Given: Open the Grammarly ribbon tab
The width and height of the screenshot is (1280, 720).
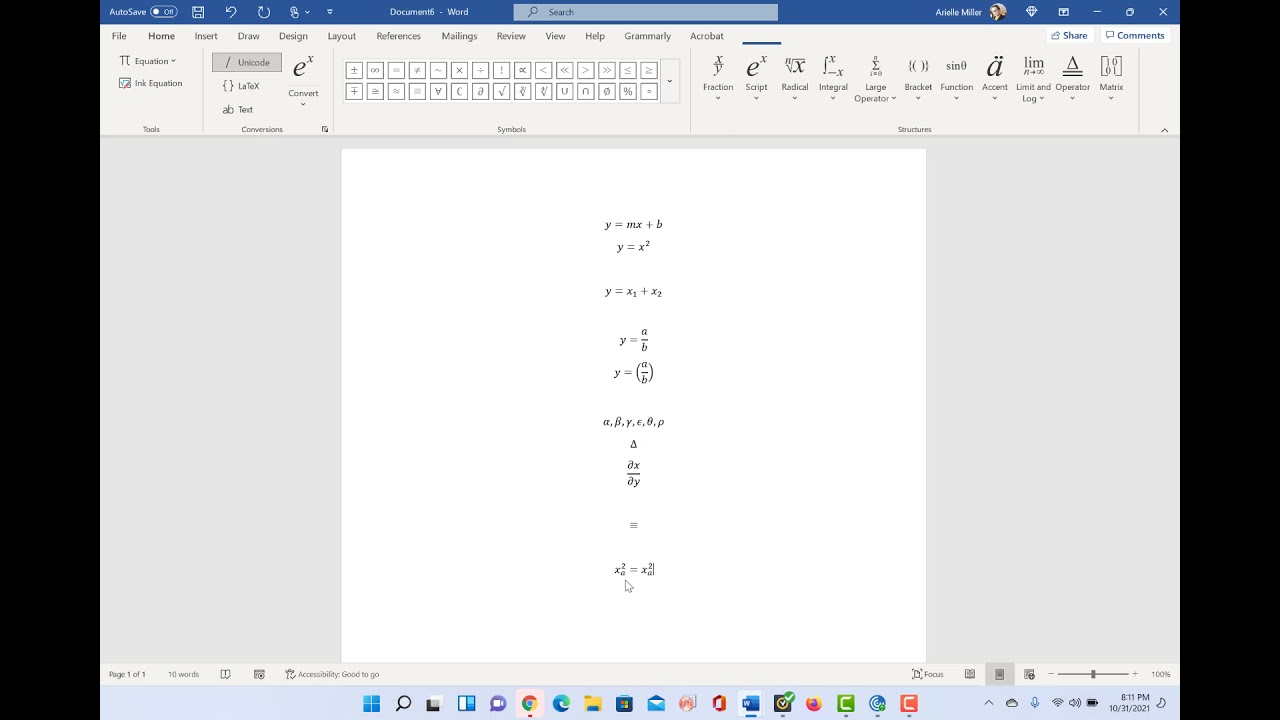Looking at the screenshot, I should 647,36.
